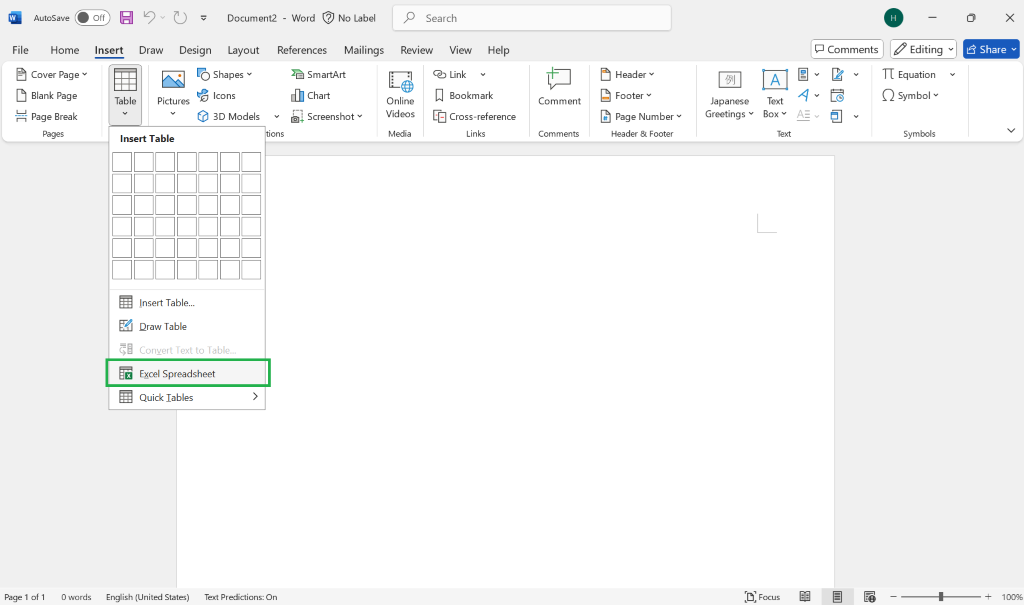Screen dimensions: 1024x605
Task: Insert Icons from the ribbon
Action: 216,95
